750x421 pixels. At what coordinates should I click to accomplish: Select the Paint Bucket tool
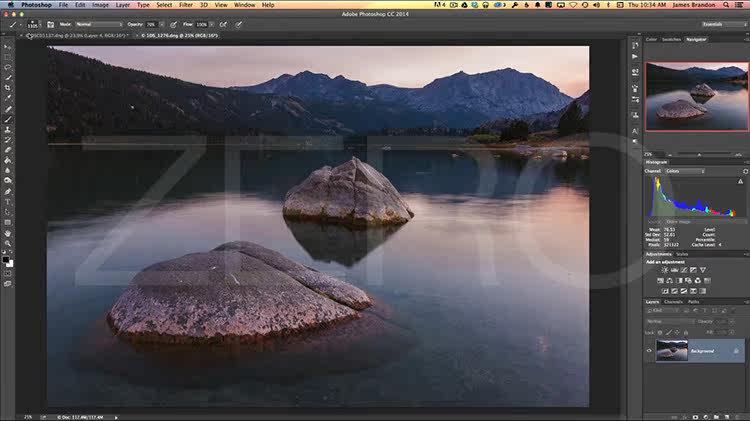pyautogui.click(x=8, y=160)
